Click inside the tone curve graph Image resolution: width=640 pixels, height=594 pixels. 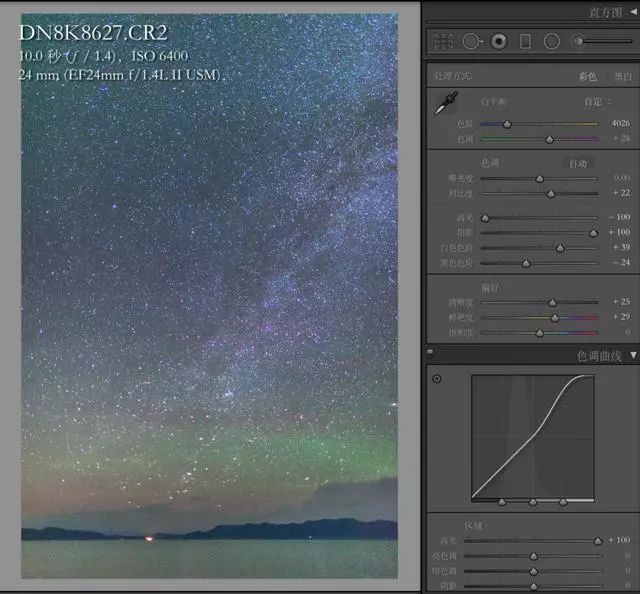533,436
